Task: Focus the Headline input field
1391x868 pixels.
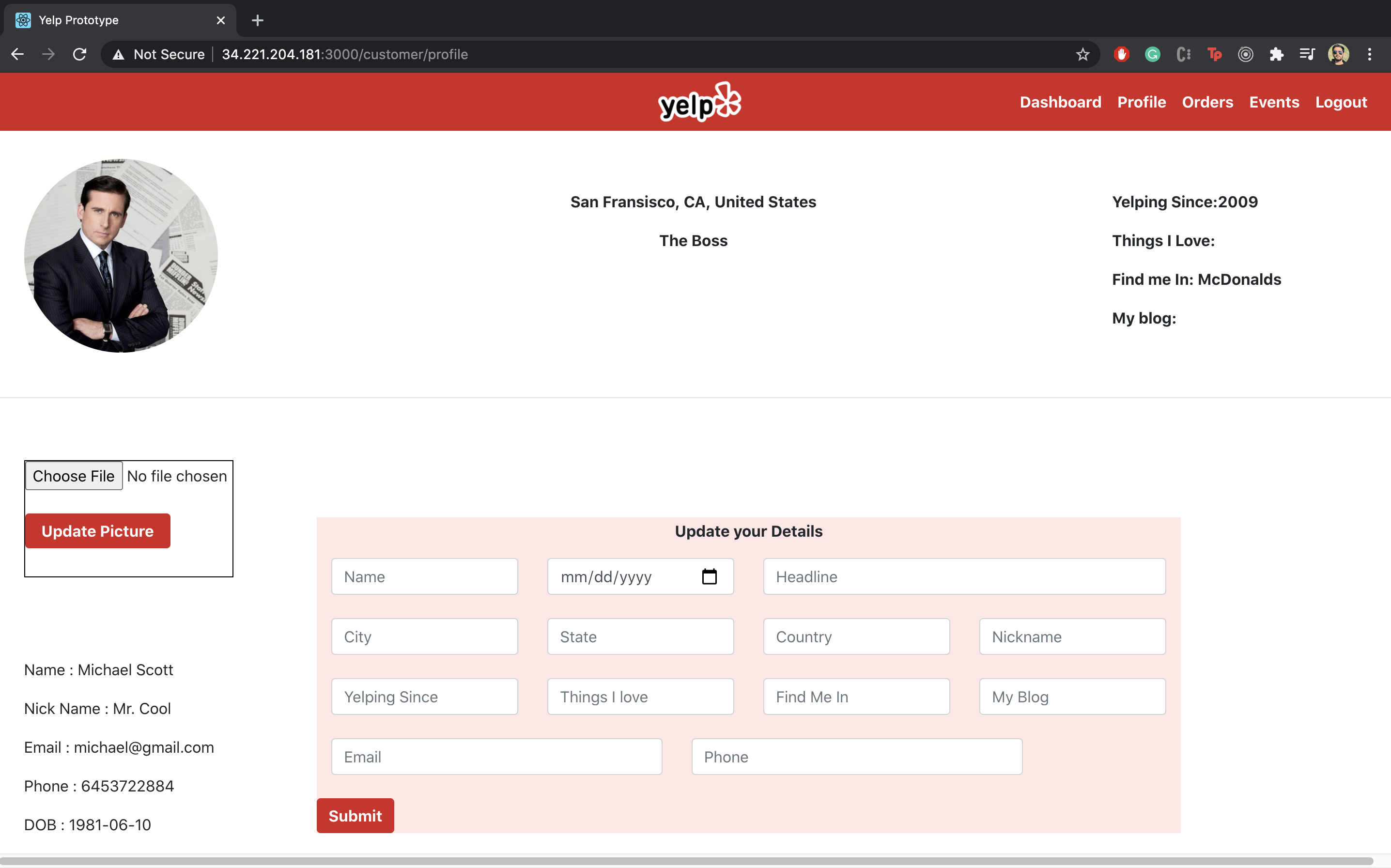Action: 964,576
